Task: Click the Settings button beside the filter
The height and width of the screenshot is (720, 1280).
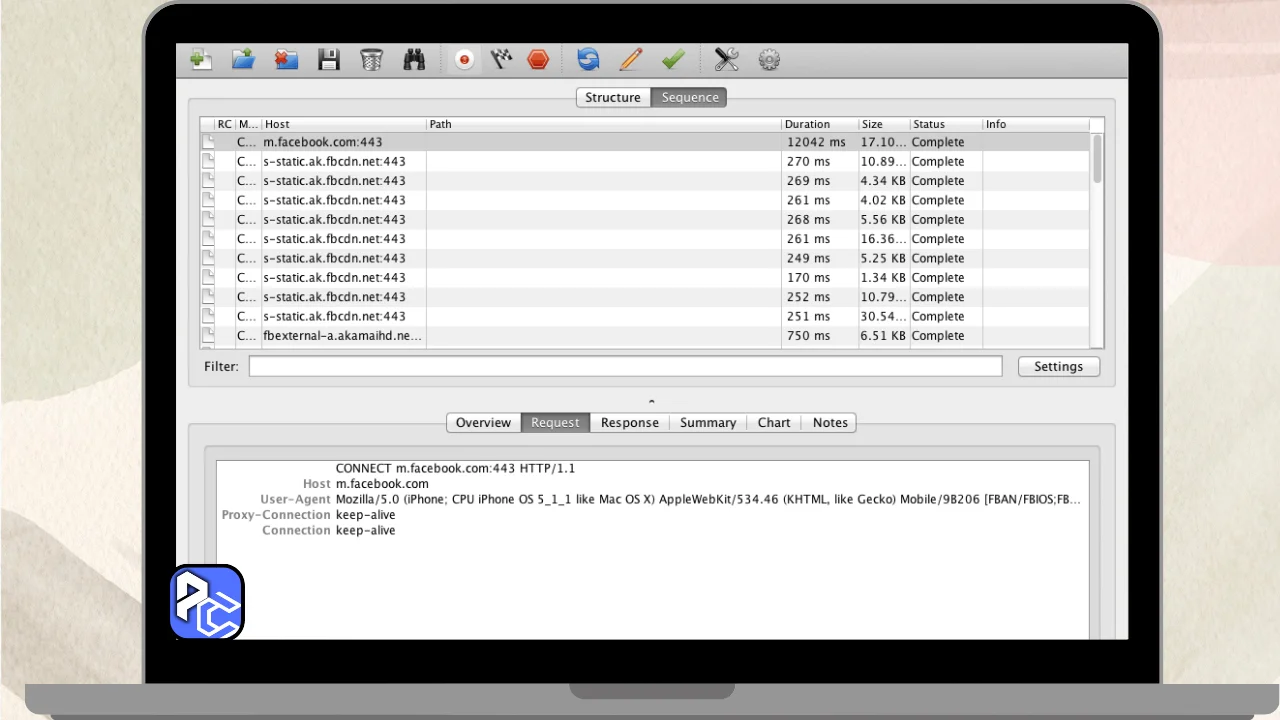Action: [x=1058, y=366]
